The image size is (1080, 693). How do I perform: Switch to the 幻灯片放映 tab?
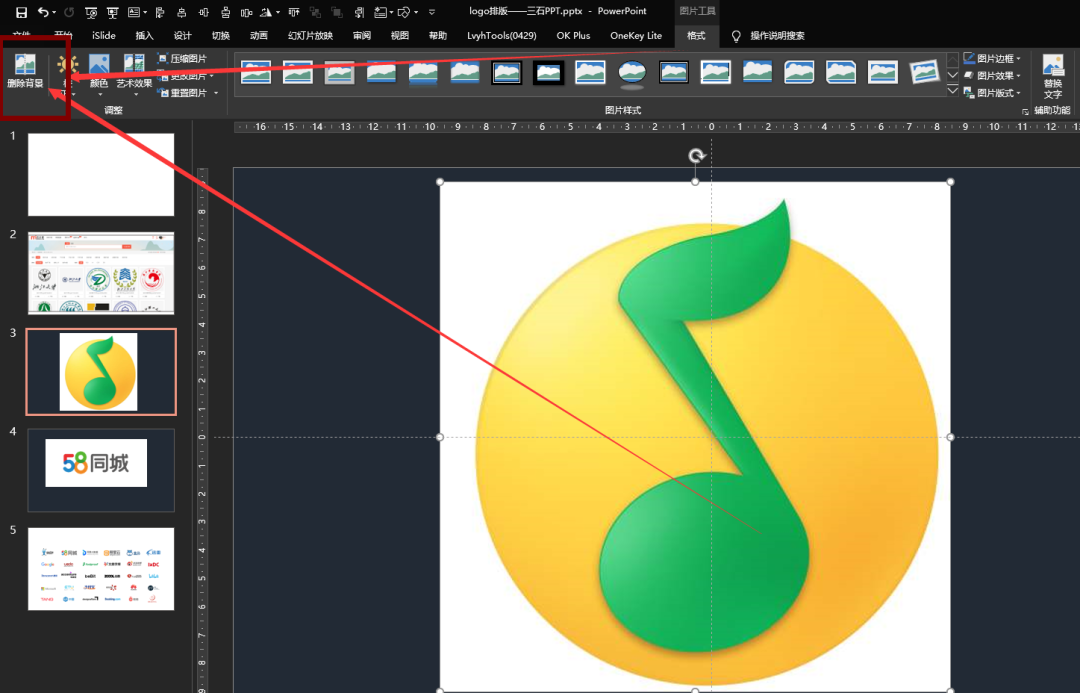(310, 36)
